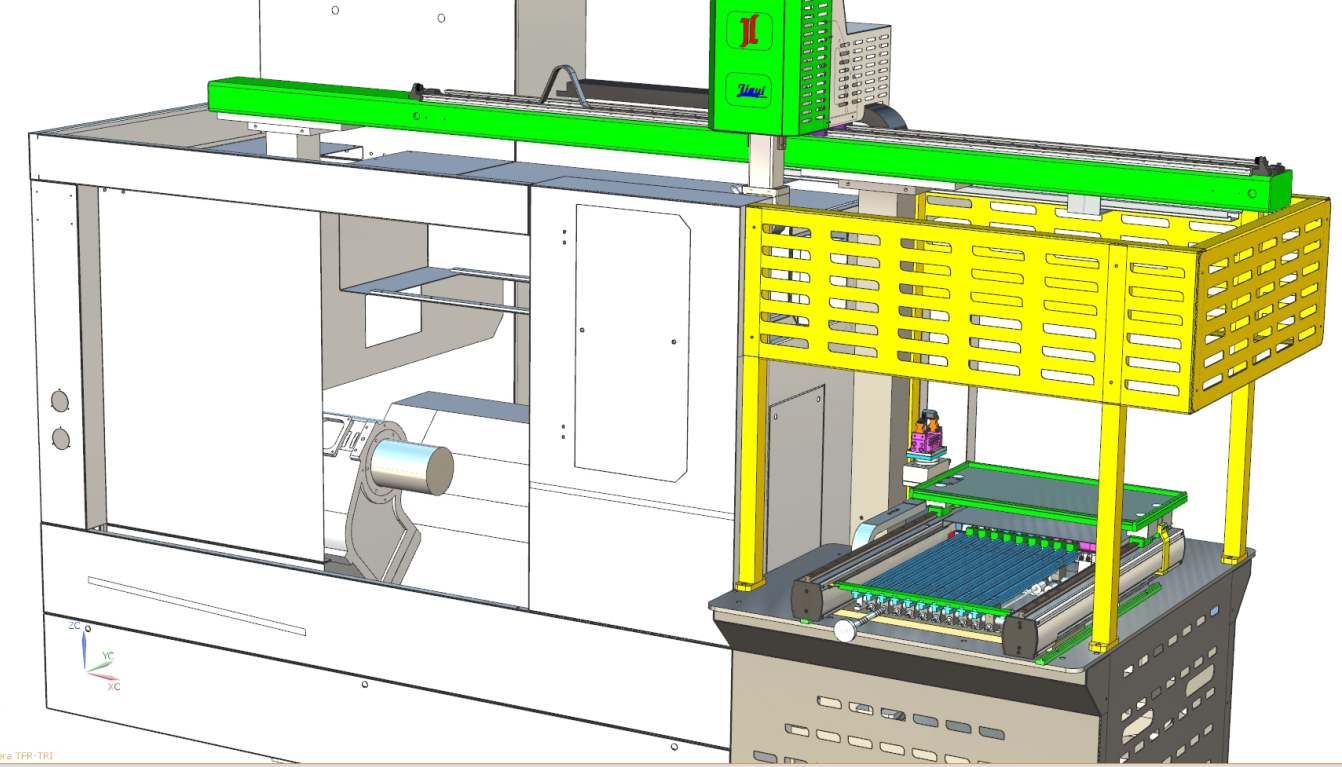The width and height of the screenshot is (1342, 767).
Task: Pick the silver cylindrical workpiece in the lathe chuck
Action: click(412, 467)
